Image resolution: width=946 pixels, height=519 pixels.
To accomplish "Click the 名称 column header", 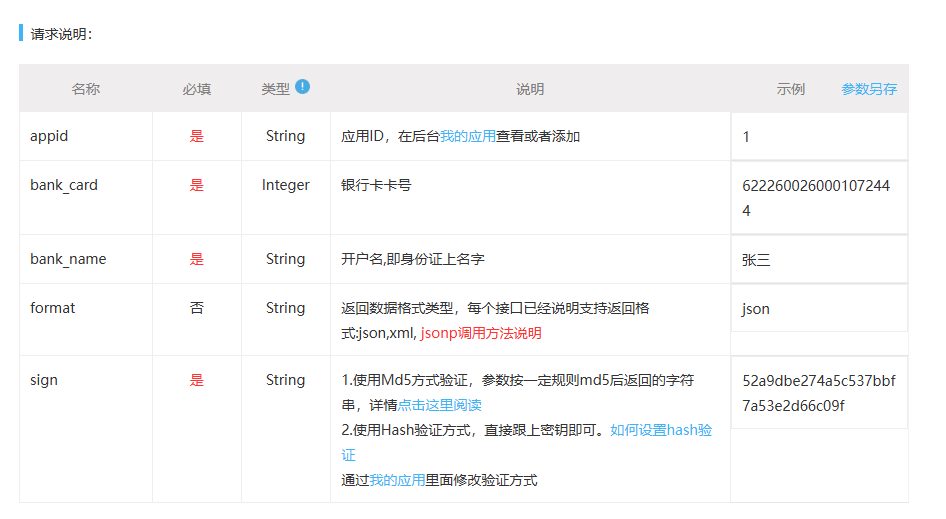I will 86,89.
